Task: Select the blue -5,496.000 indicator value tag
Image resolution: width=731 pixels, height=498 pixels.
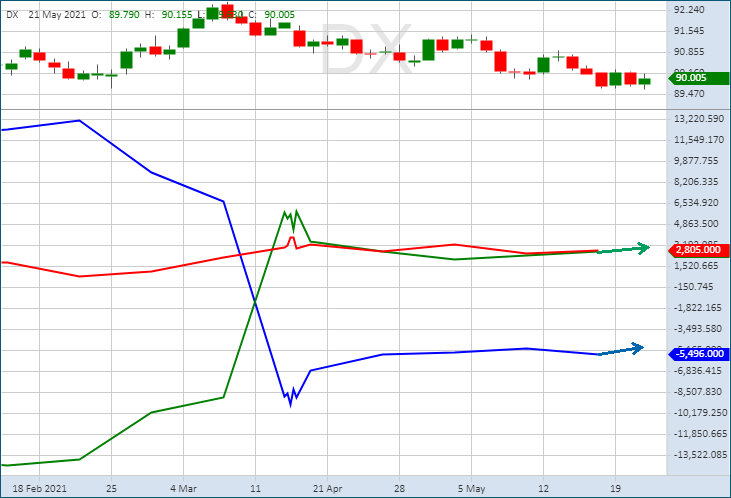Action: coord(694,353)
